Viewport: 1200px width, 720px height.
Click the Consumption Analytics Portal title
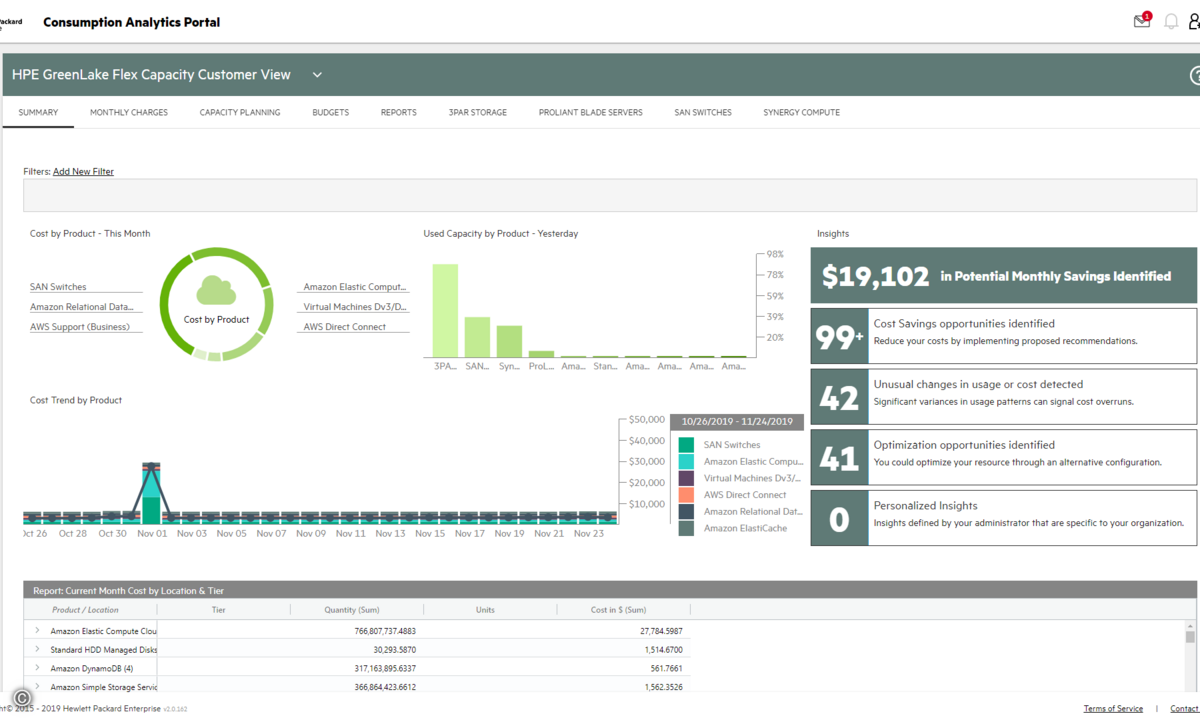pos(131,22)
